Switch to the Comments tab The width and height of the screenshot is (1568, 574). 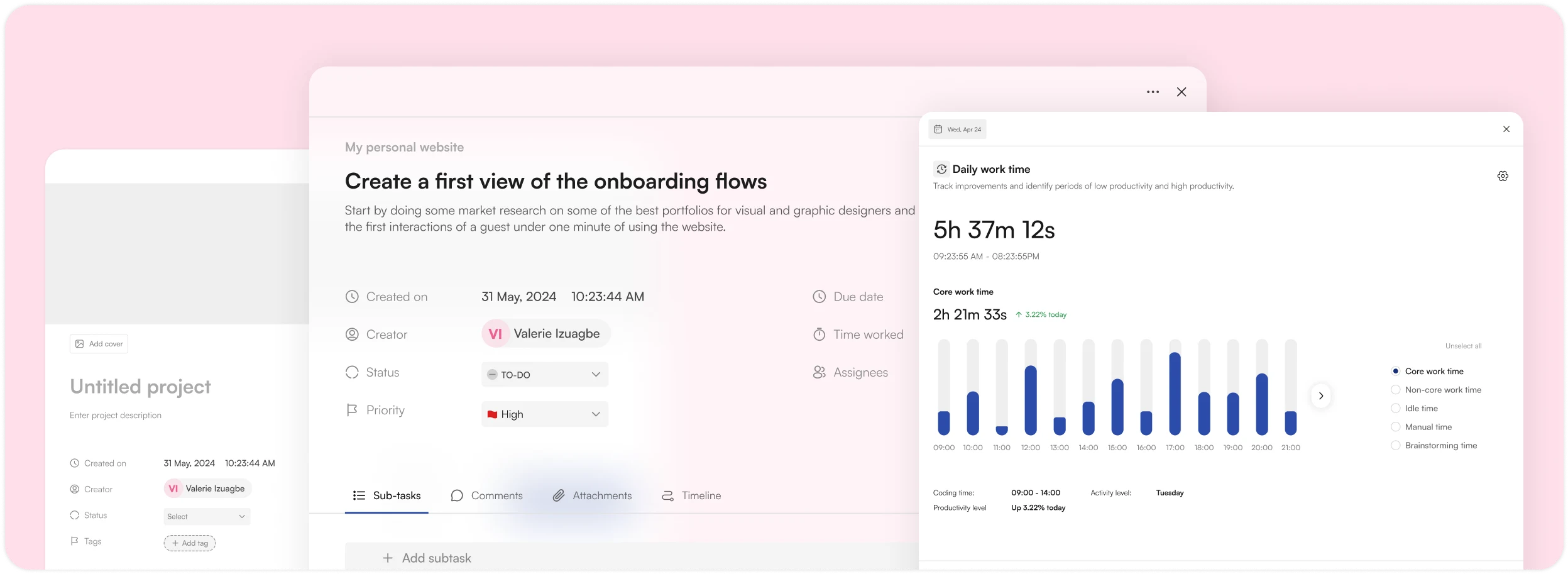tap(496, 495)
